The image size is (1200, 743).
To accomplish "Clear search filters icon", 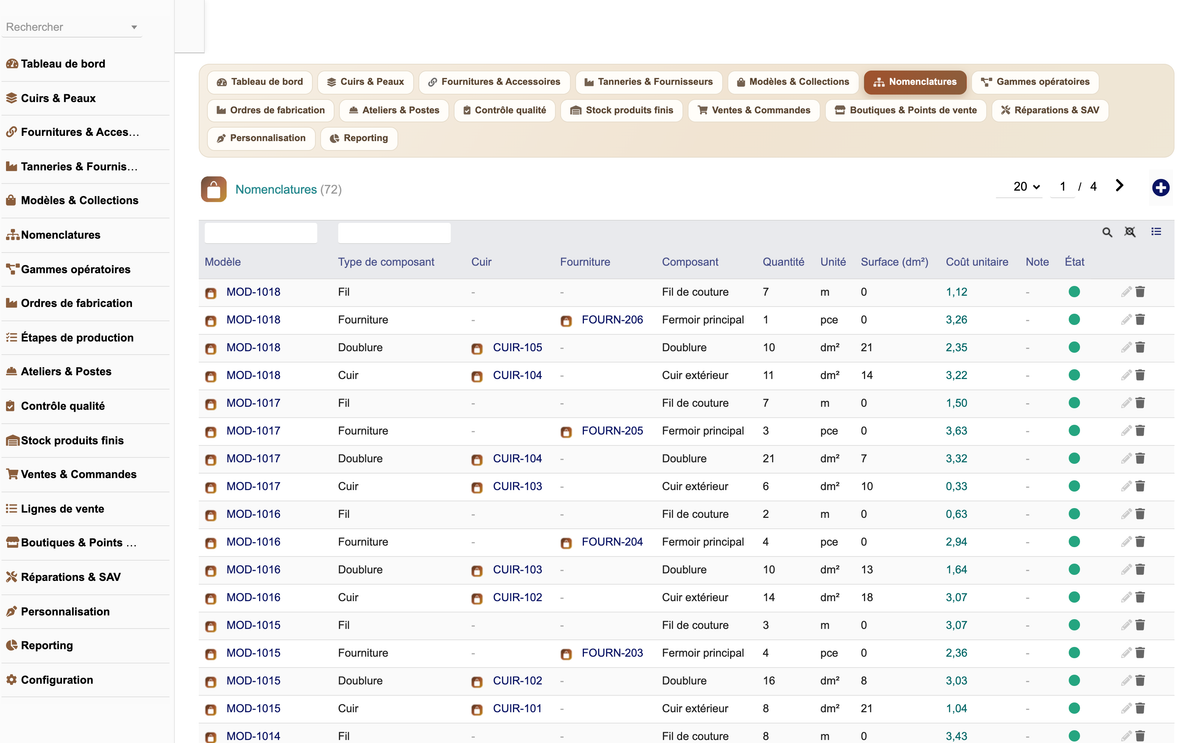I will pyautogui.click(x=1130, y=232).
